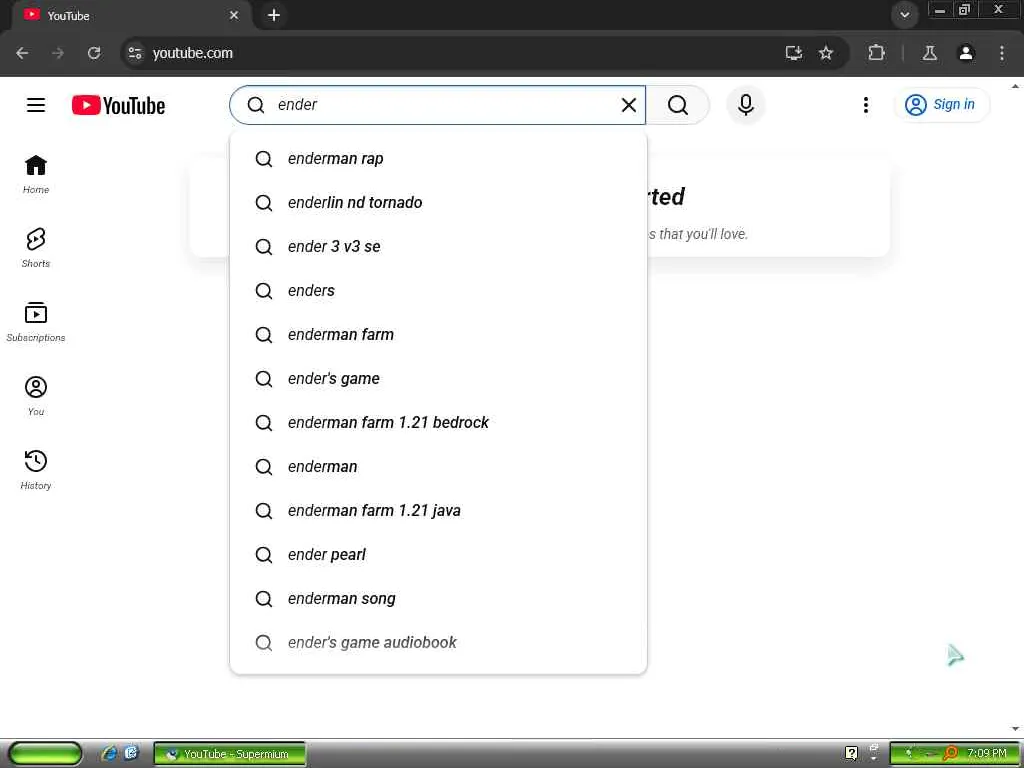
Task: Open the YouTube hamburger guide menu
Action: (x=36, y=105)
